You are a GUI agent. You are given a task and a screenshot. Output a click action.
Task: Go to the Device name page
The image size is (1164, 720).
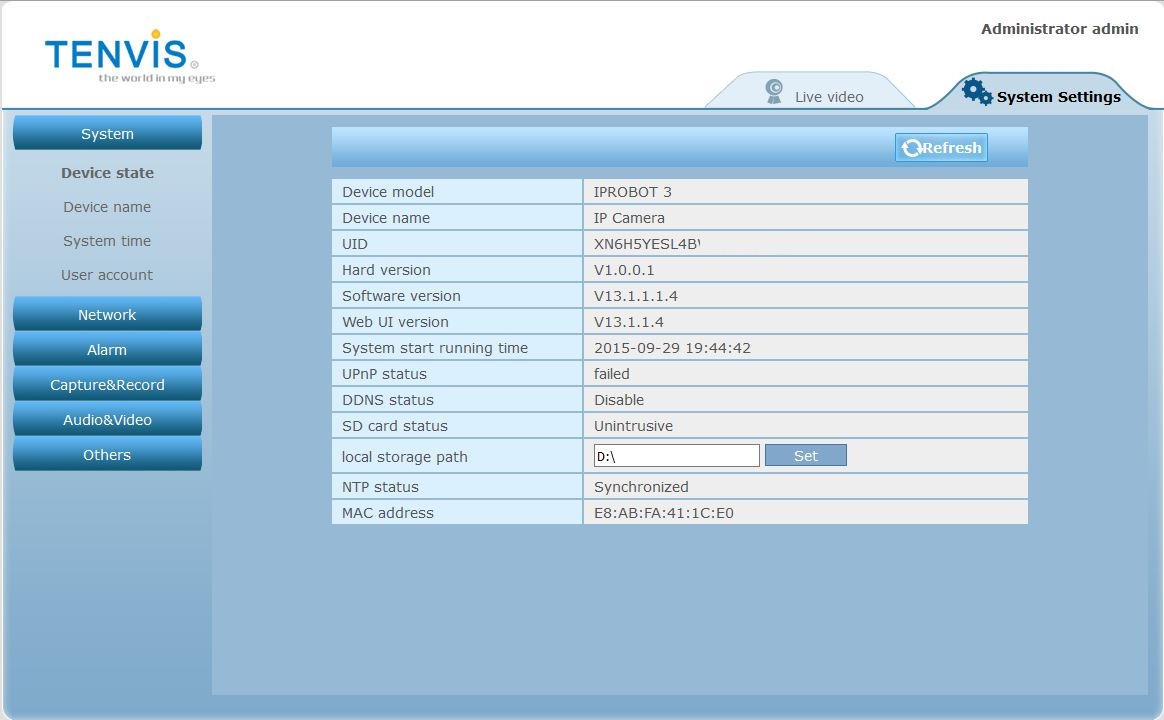pos(107,207)
